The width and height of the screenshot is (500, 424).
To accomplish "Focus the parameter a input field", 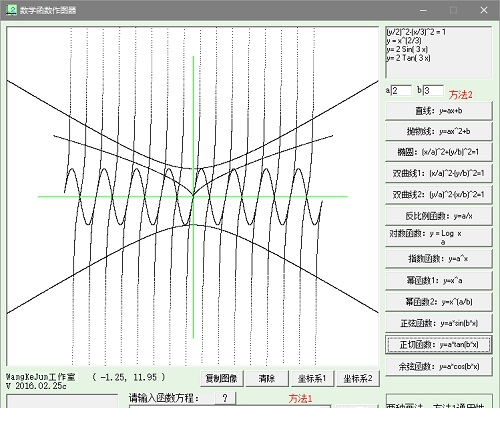I will point(401,90).
